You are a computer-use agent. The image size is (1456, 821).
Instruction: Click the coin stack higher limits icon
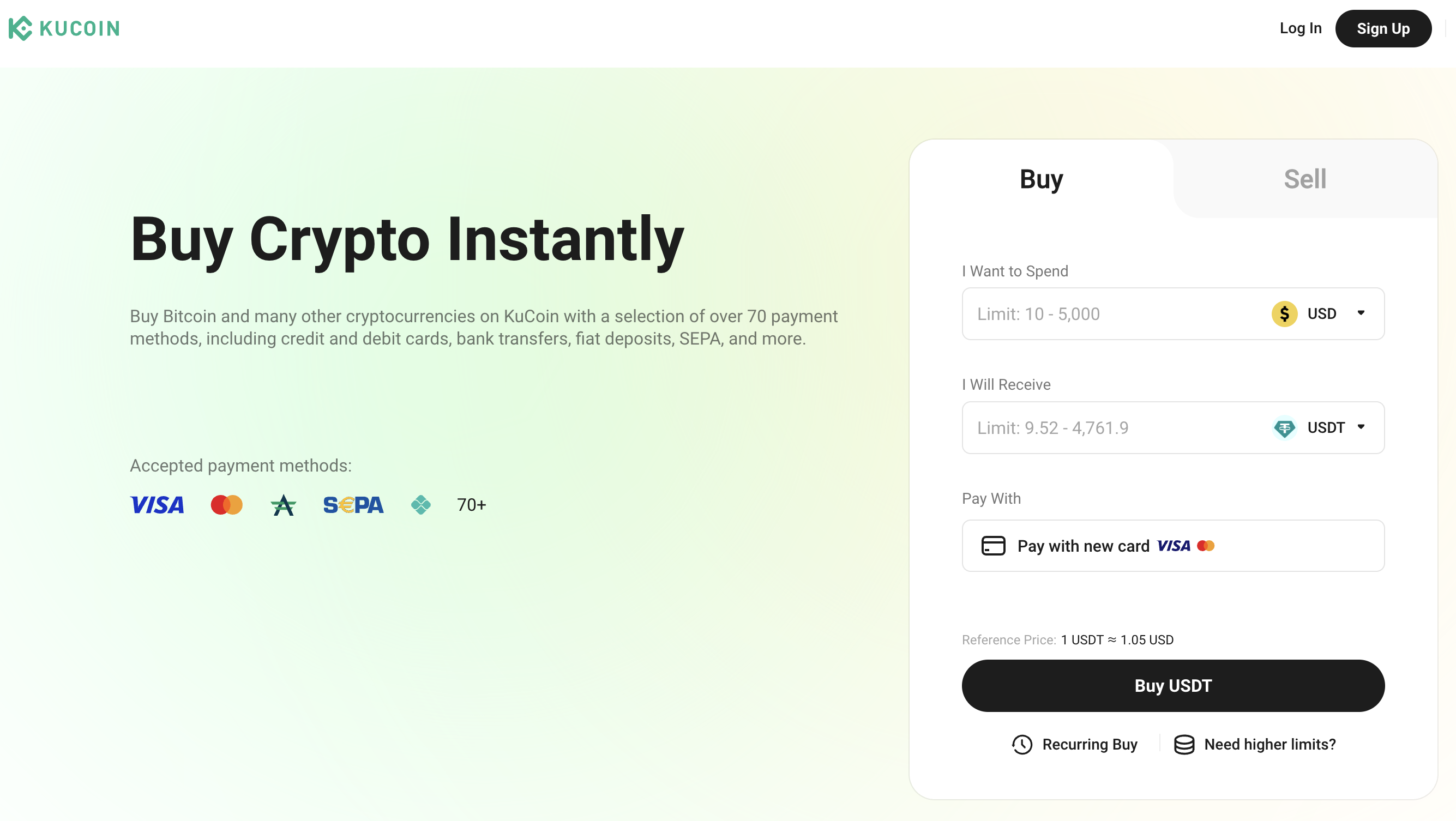point(1184,744)
